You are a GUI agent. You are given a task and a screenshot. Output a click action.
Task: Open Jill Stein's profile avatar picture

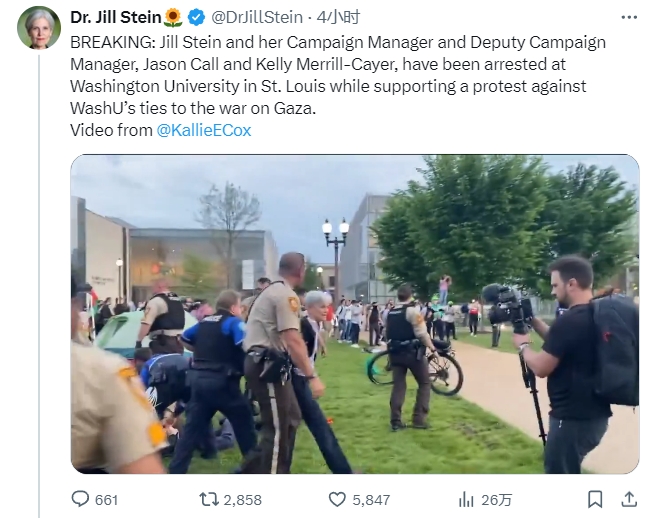(39, 27)
